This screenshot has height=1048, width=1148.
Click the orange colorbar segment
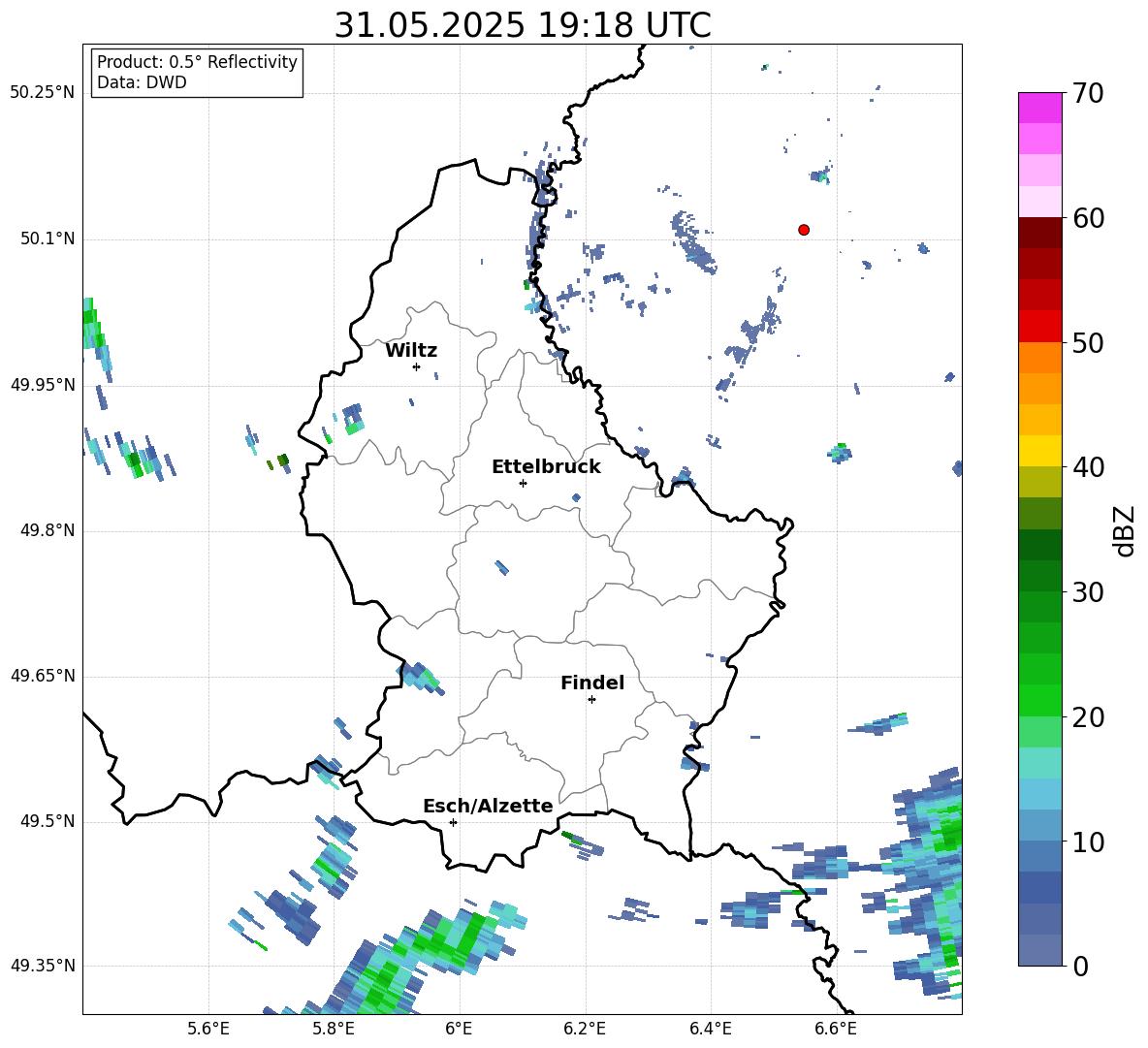tap(1039, 358)
